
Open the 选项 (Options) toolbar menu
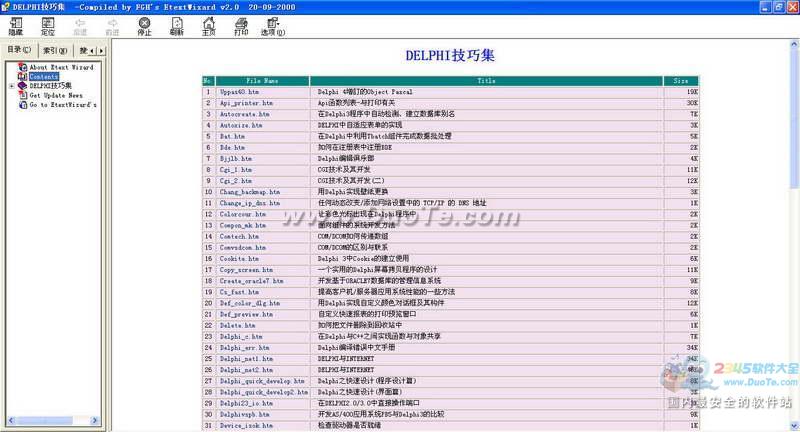click(x=273, y=26)
